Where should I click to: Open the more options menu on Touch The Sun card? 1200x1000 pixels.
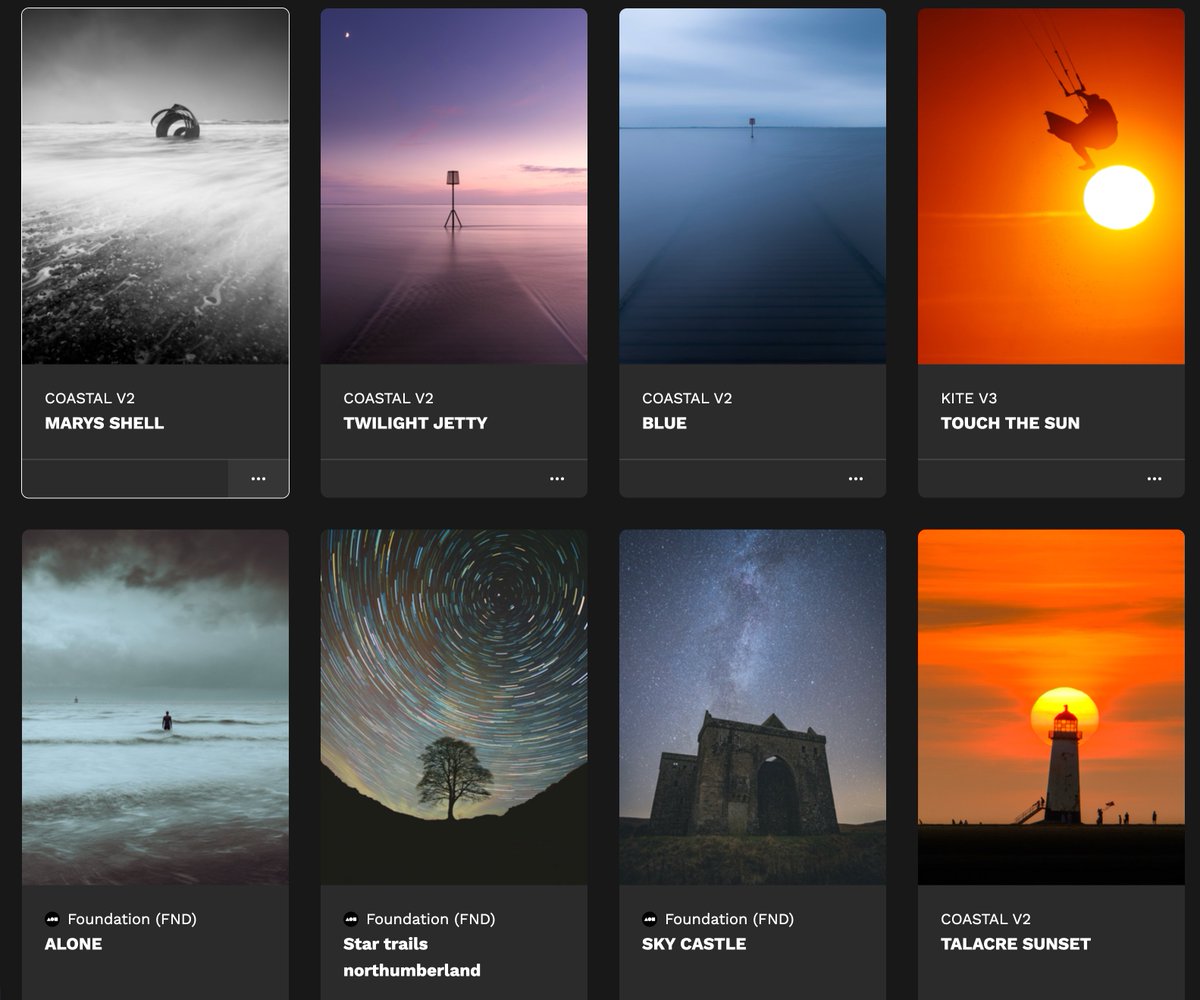pos(1154,479)
